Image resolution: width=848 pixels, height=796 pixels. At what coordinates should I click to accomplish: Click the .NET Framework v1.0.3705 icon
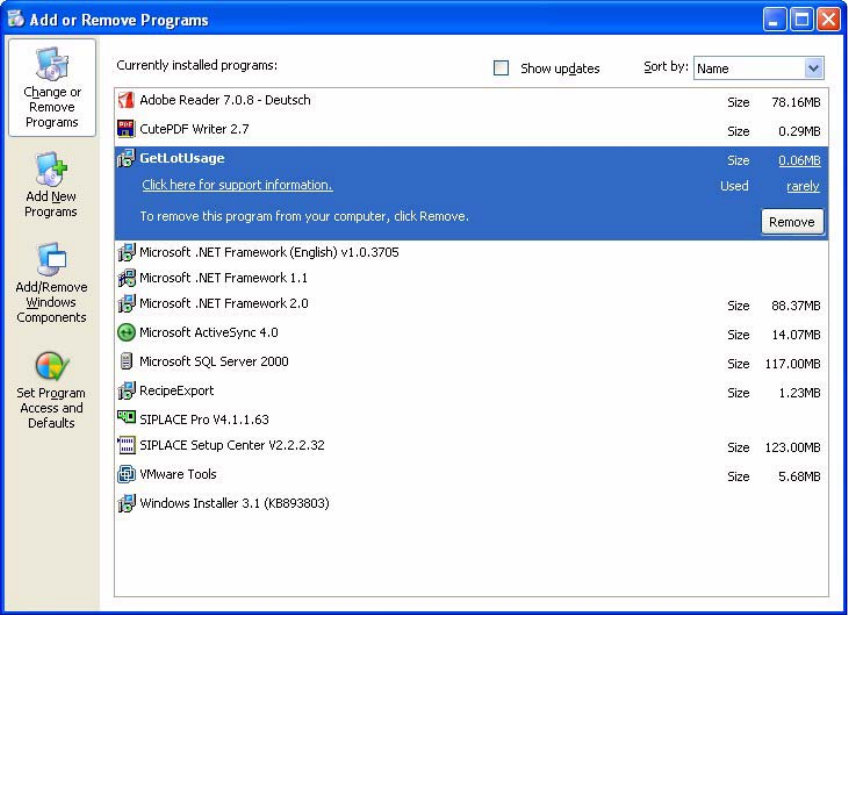pyautogui.click(x=126, y=252)
